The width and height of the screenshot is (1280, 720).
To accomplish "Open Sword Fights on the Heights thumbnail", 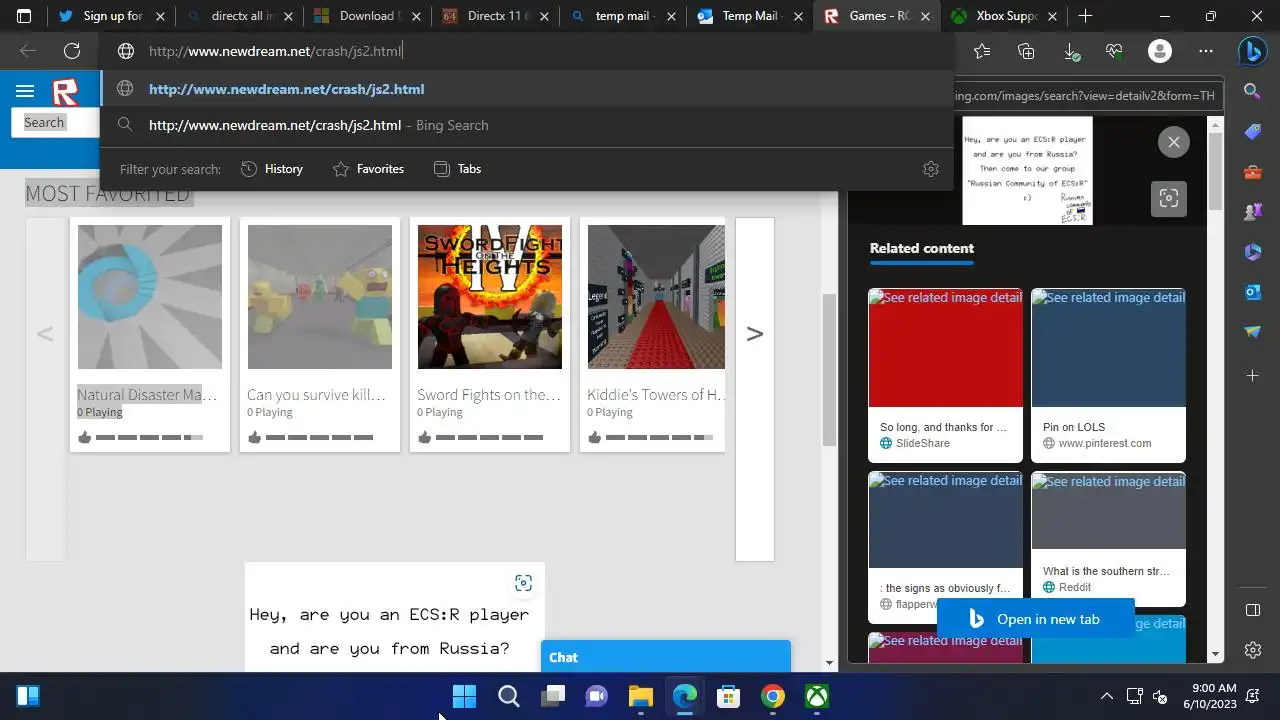I will coord(490,297).
